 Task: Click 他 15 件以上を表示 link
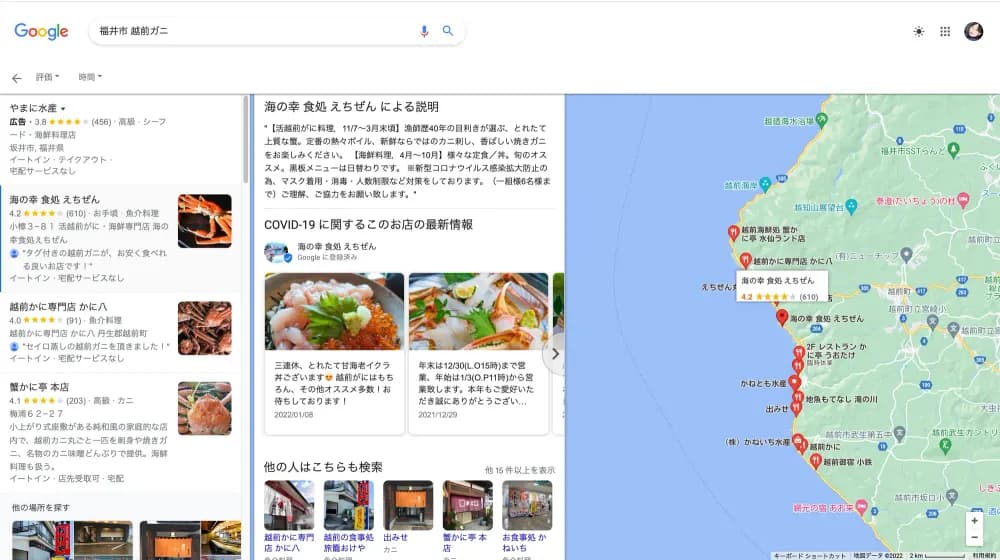(519, 470)
